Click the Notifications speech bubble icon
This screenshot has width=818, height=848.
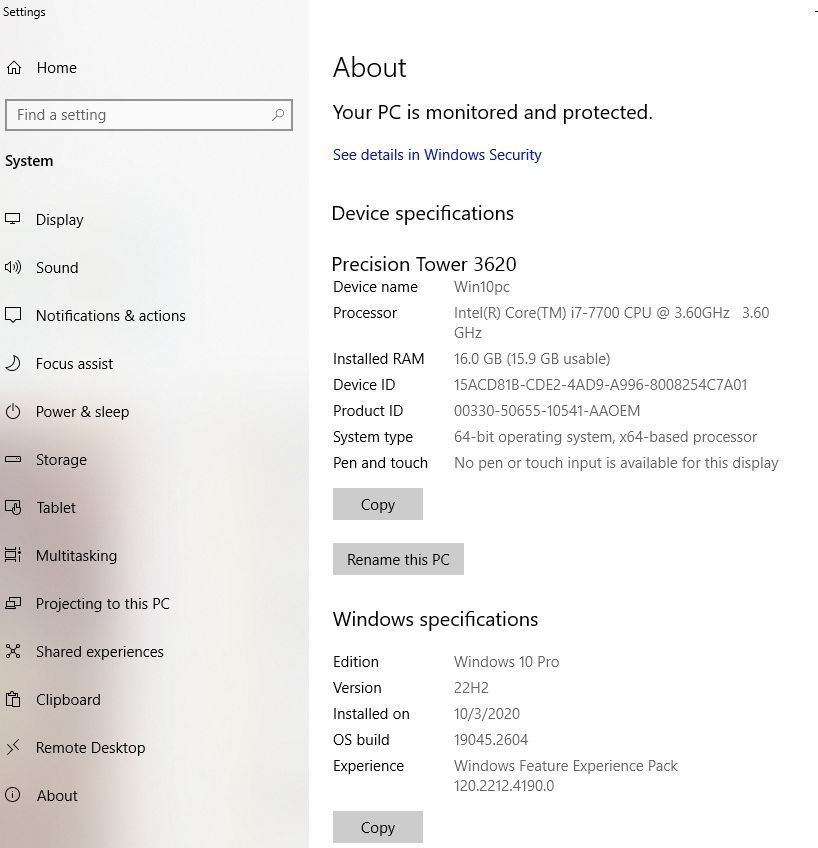pos(13,315)
